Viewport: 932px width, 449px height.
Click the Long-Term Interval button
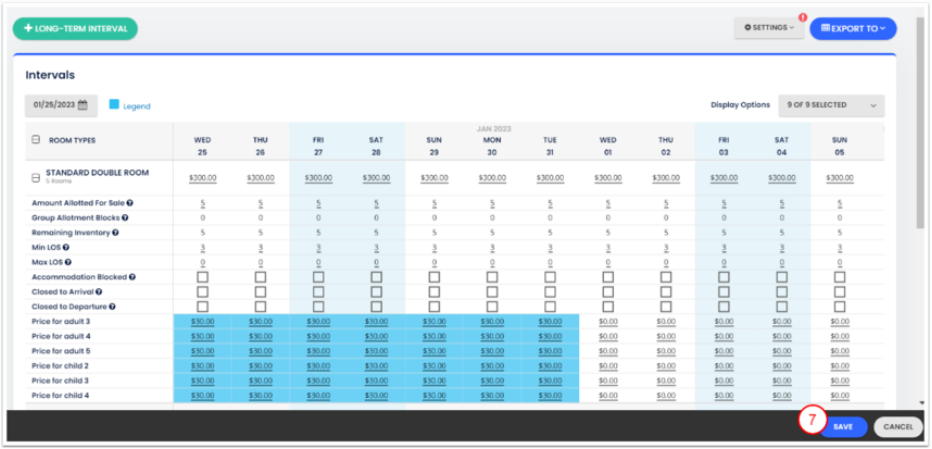tap(75, 28)
